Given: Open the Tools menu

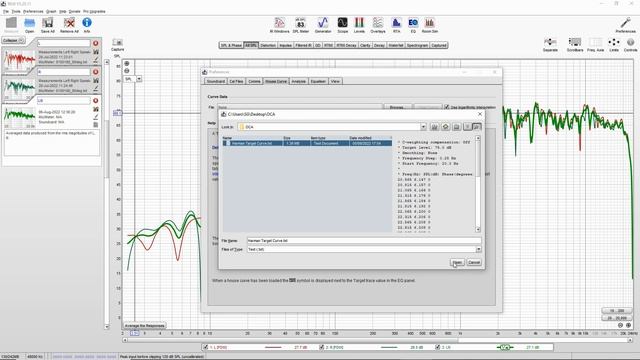Looking at the screenshot, I should 16,11.
